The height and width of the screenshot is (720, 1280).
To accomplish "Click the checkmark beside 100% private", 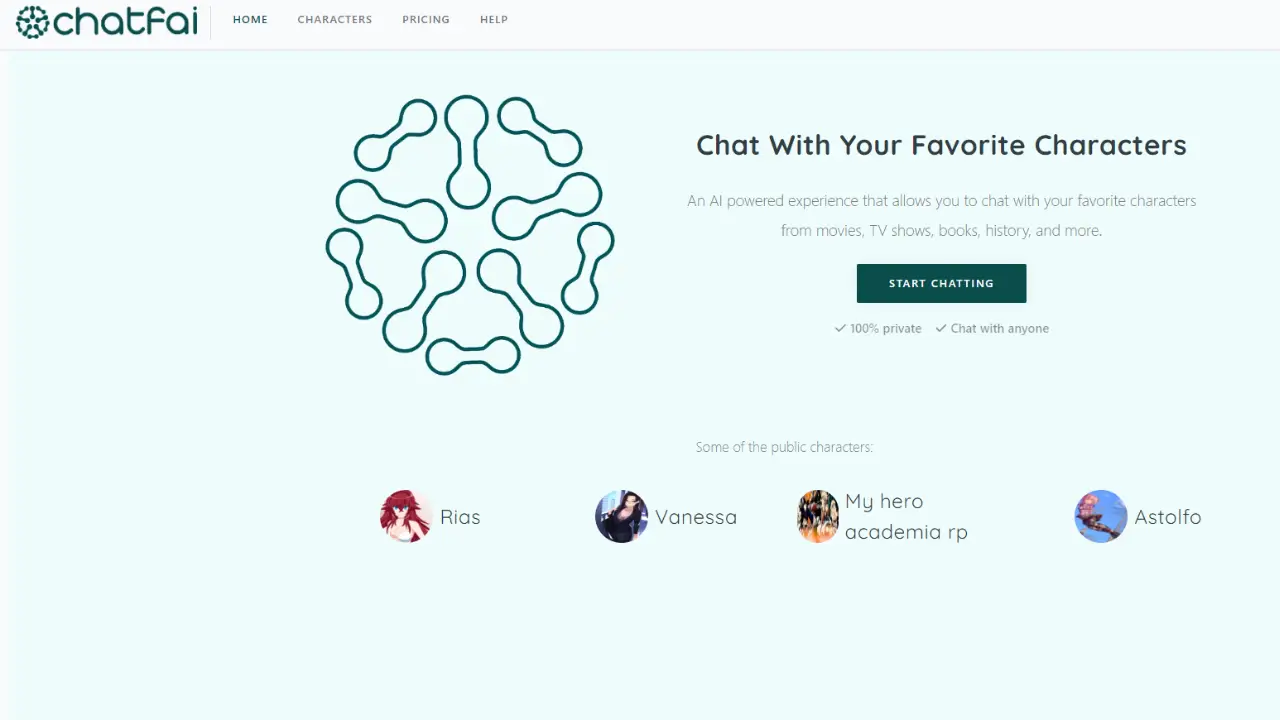I will tap(841, 328).
